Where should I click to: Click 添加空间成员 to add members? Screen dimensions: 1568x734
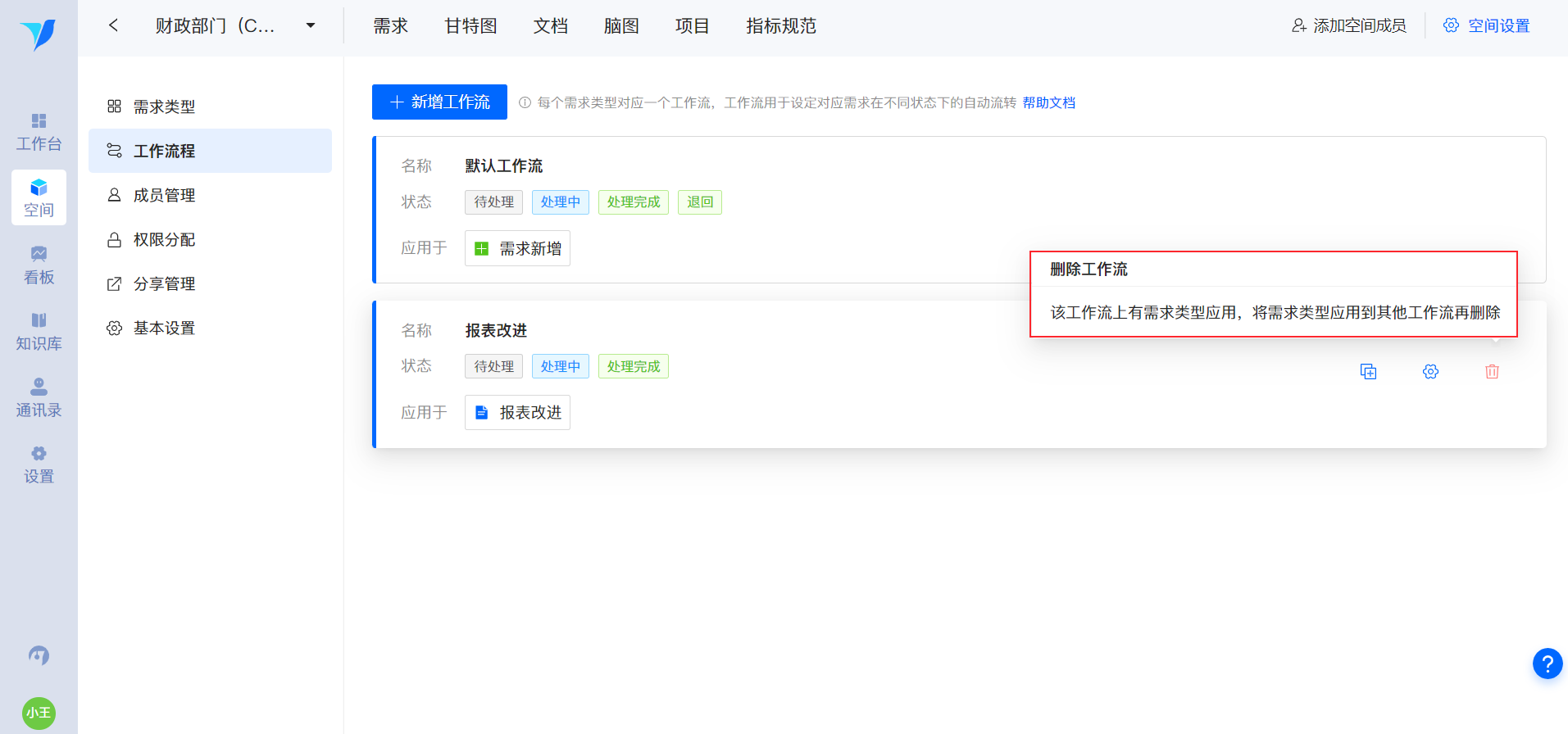click(x=1348, y=25)
